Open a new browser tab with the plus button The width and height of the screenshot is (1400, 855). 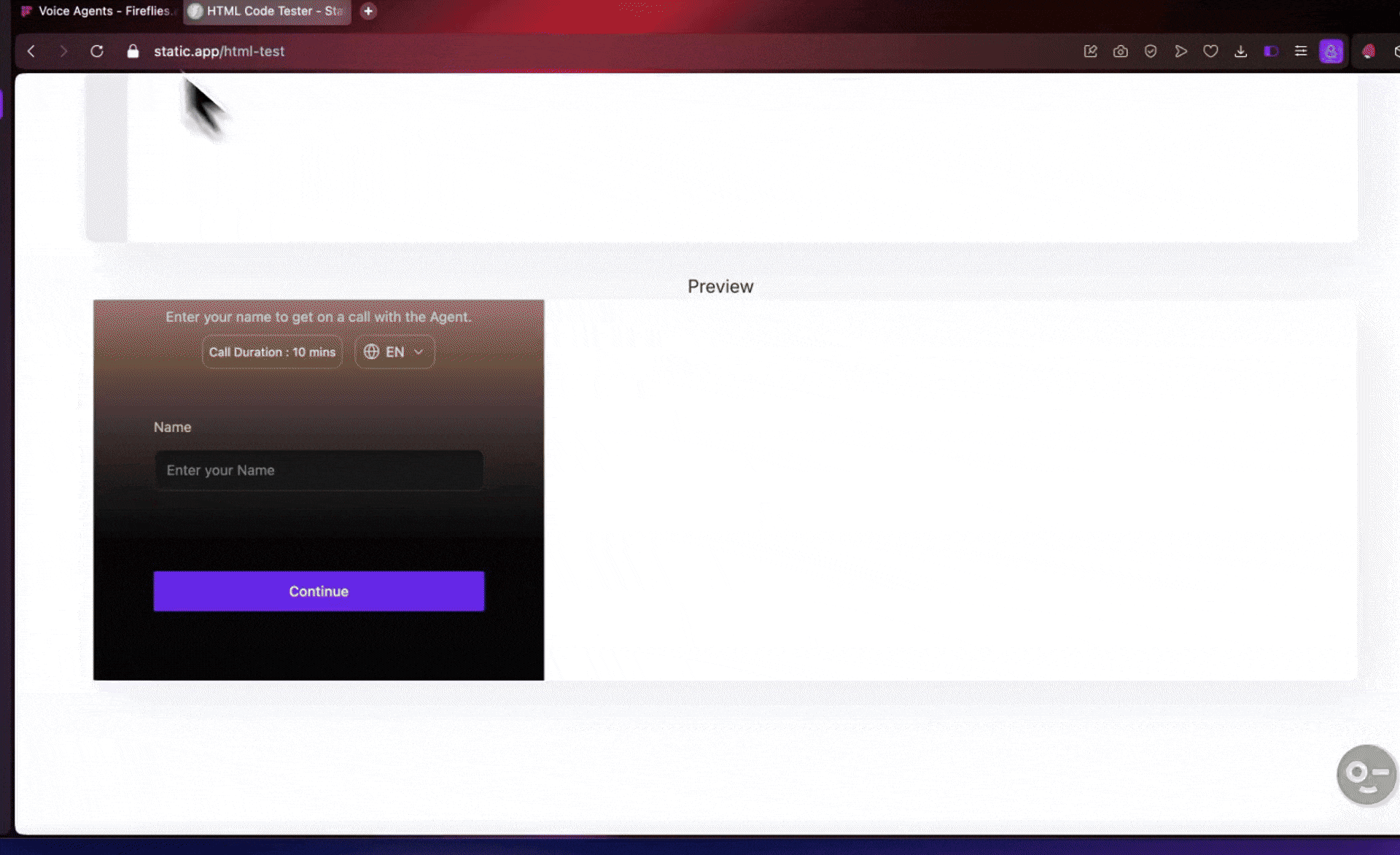(x=368, y=11)
